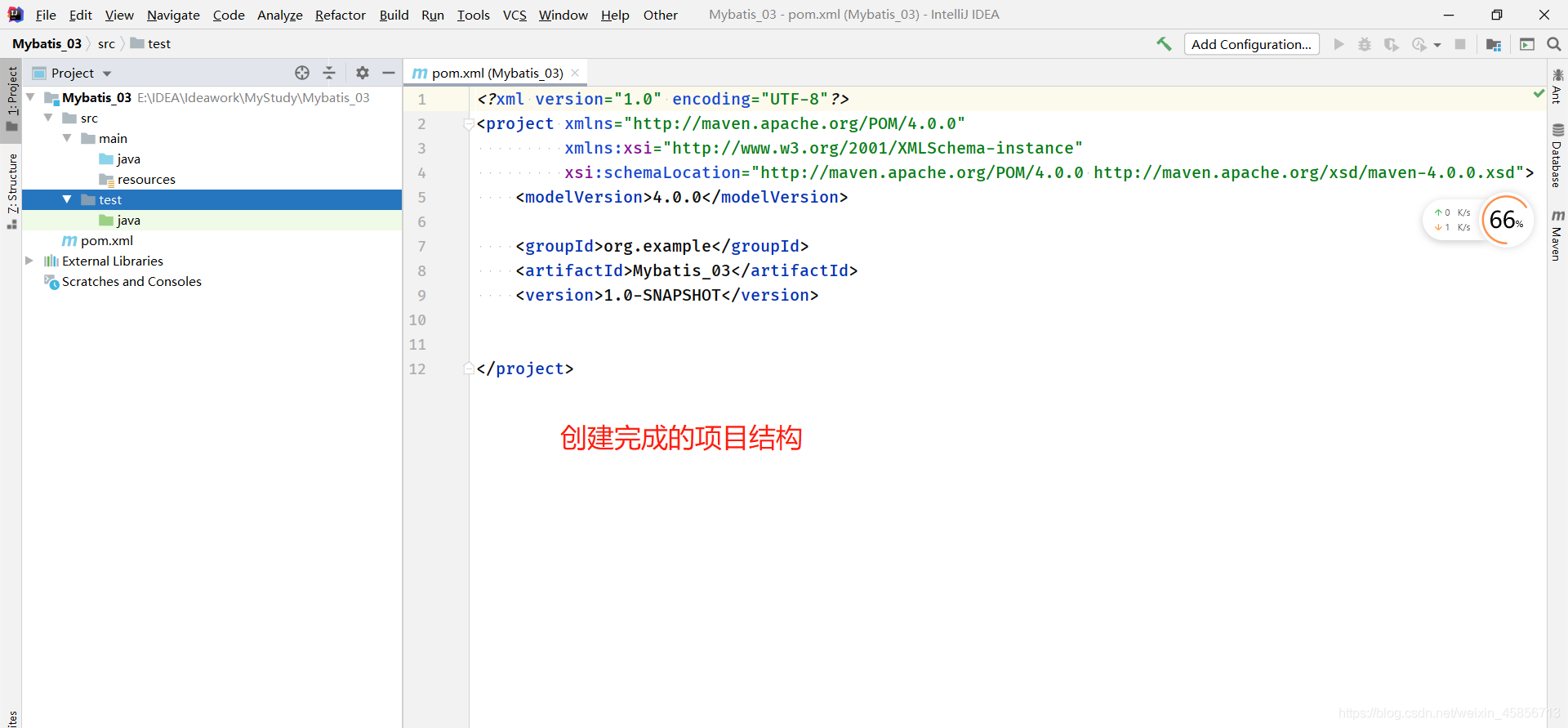The width and height of the screenshot is (1568, 728).
Task: Close the pom.xml editor tab
Action: pos(575,73)
